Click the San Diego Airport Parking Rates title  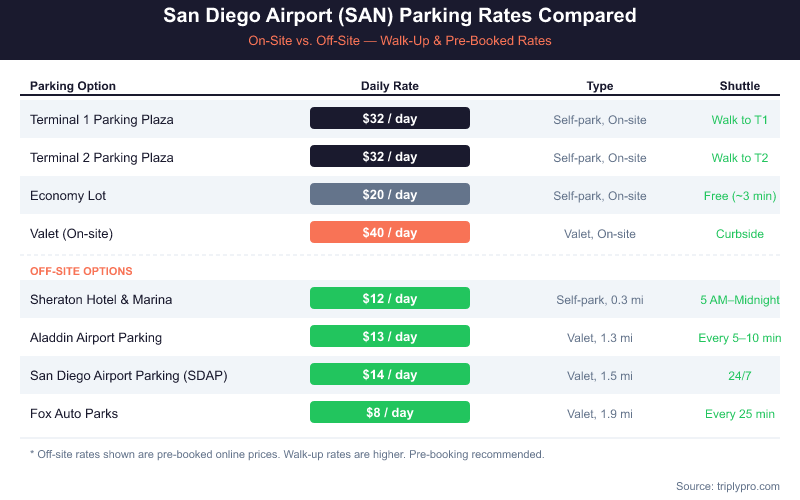[x=400, y=17]
